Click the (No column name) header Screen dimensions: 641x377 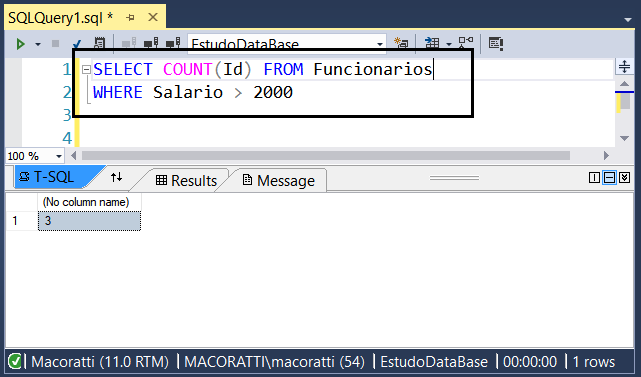90,202
